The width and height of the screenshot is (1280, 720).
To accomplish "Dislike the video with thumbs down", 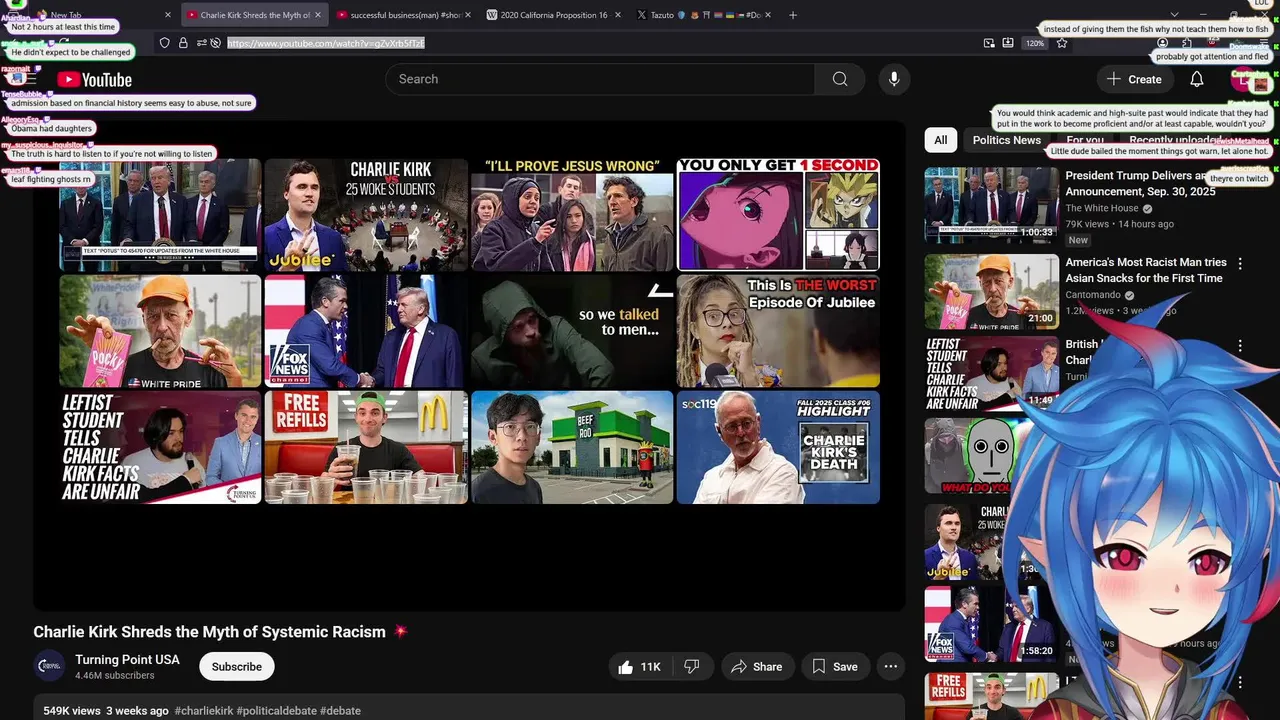I will (691, 667).
